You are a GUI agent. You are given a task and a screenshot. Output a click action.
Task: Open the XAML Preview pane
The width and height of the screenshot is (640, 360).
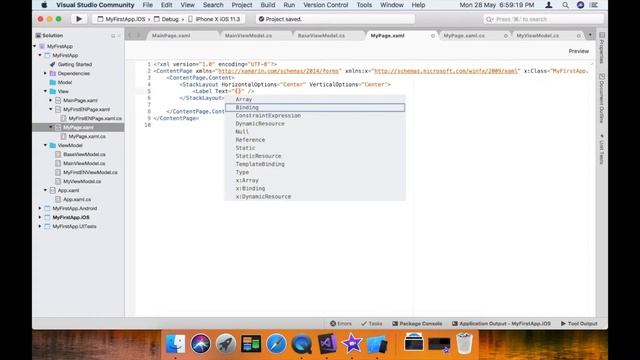(x=579, y=51)
